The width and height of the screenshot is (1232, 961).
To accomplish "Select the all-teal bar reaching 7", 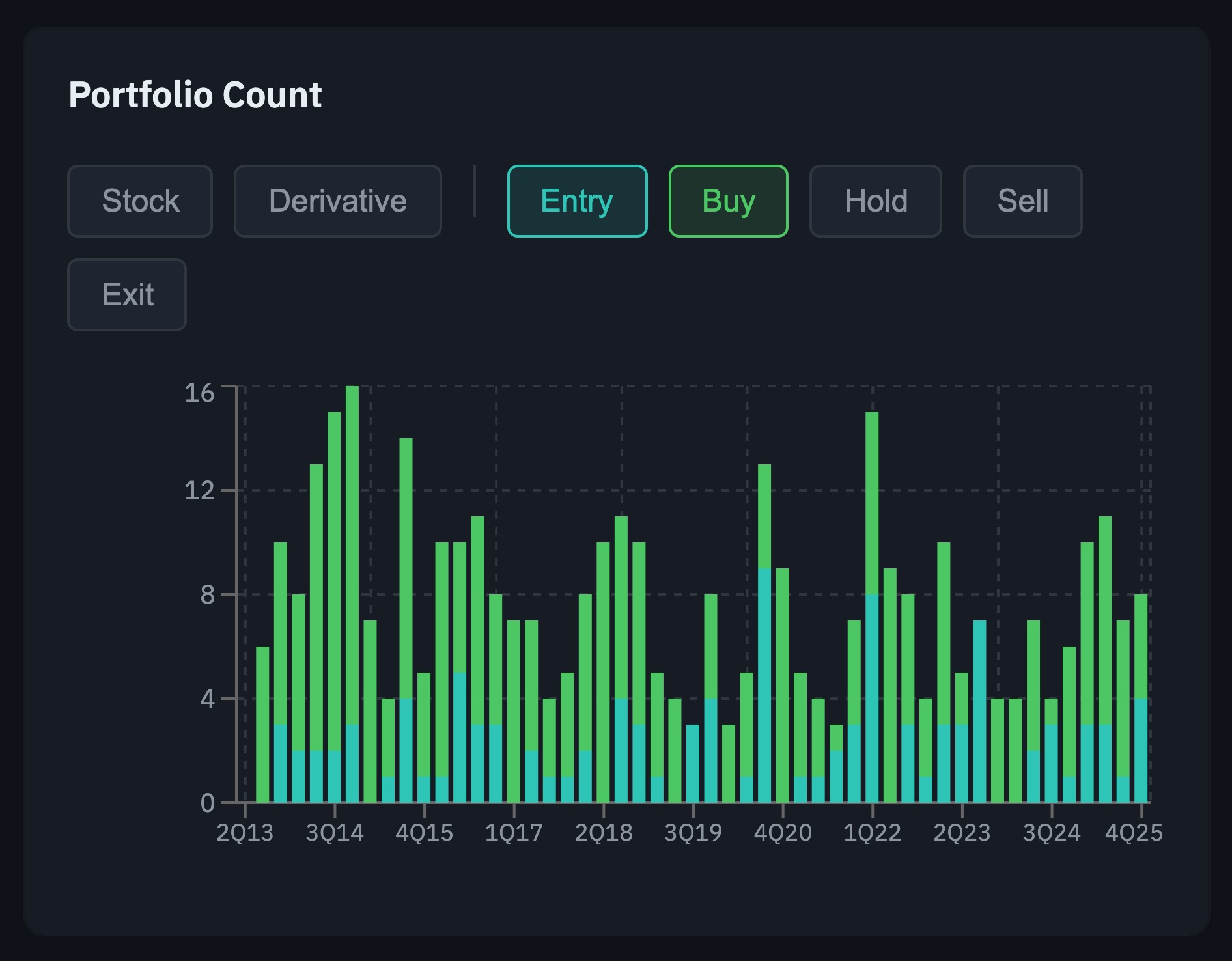I will (x=979, y=711).
